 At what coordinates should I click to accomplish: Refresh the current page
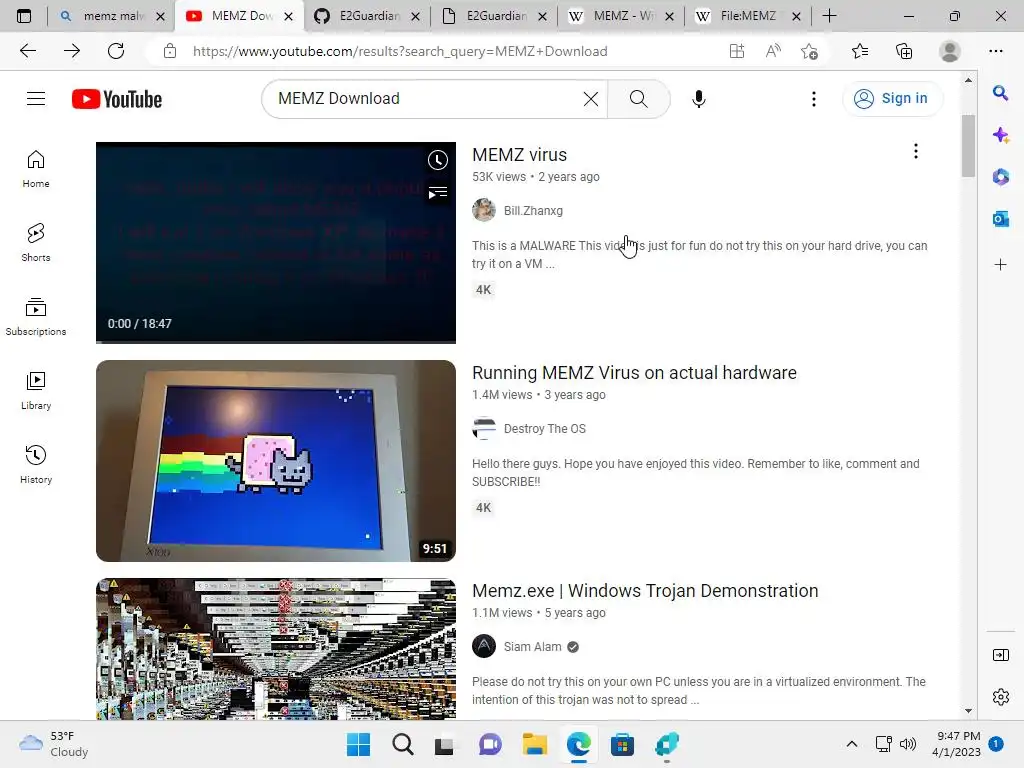point(116,51)
